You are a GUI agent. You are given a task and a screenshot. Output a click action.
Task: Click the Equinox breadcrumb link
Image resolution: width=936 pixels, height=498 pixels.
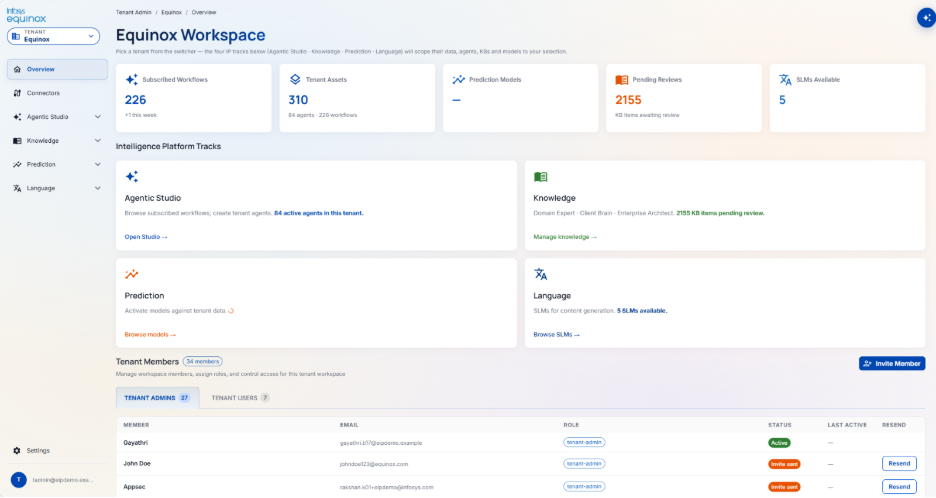(x=171, y=12)
